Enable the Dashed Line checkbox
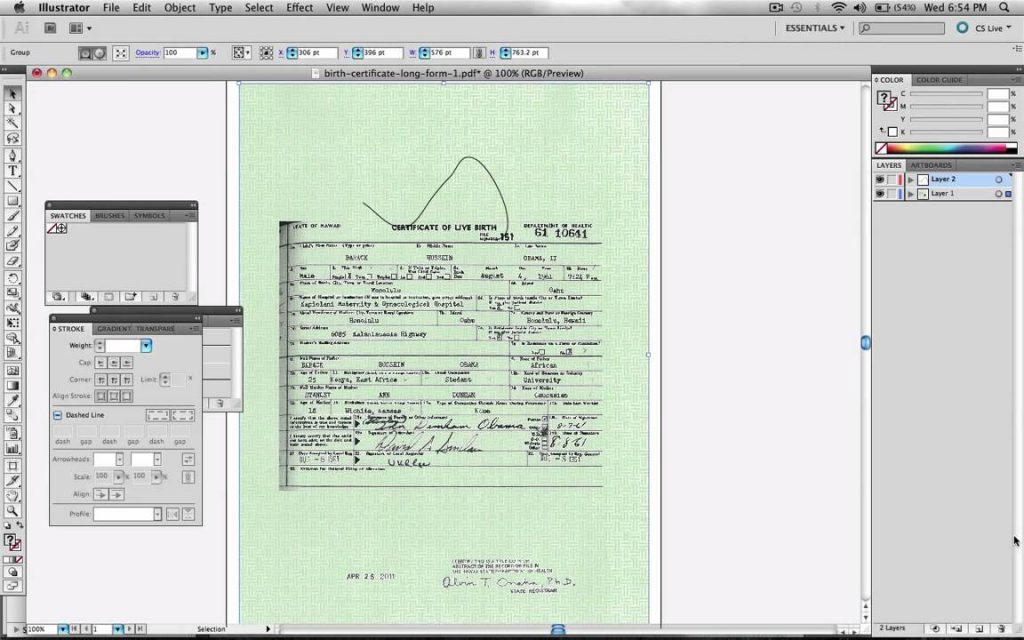Viewport: 1024px width, 640px height. [58, 415]
